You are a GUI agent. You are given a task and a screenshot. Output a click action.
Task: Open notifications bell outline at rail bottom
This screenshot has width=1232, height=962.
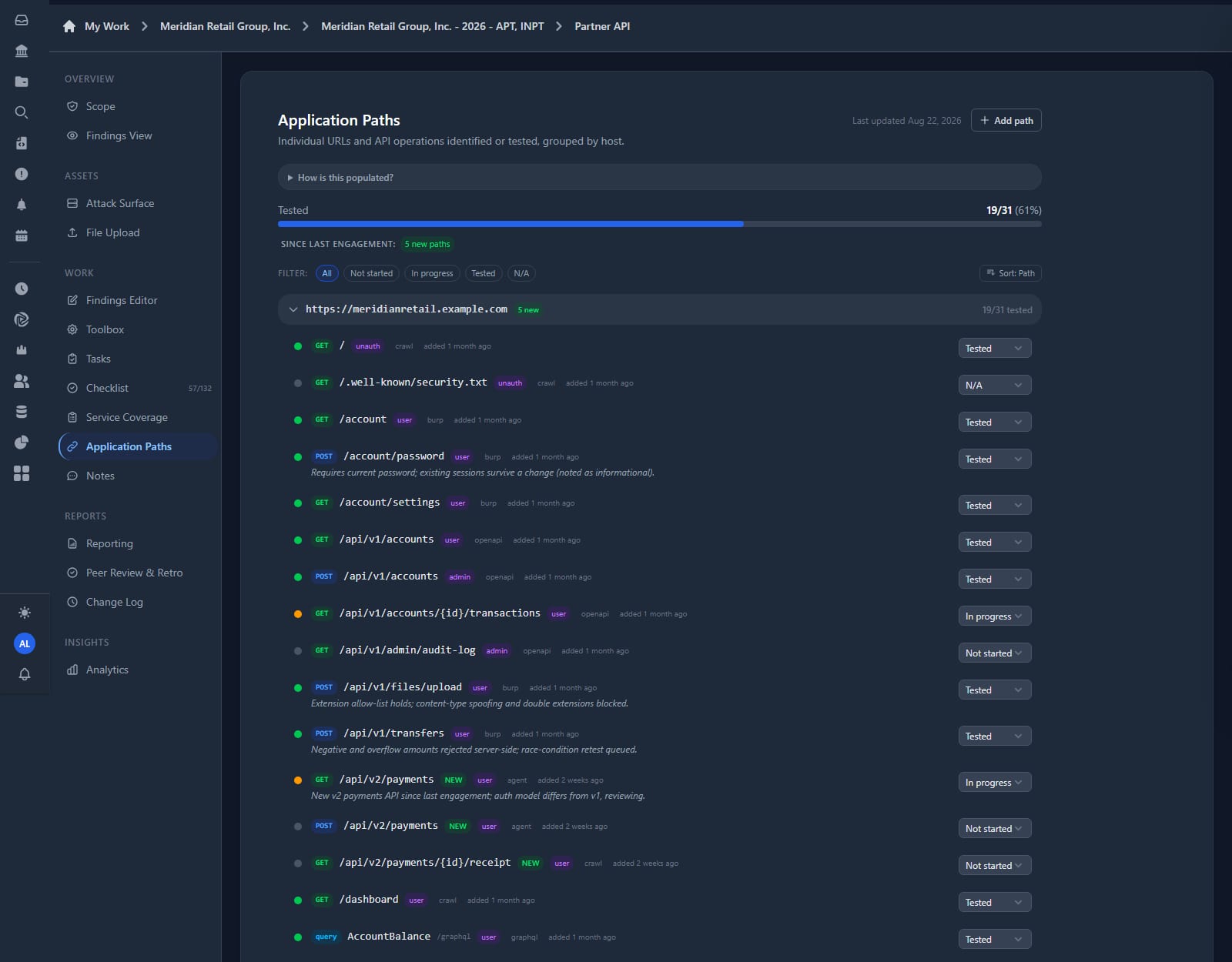25,674
